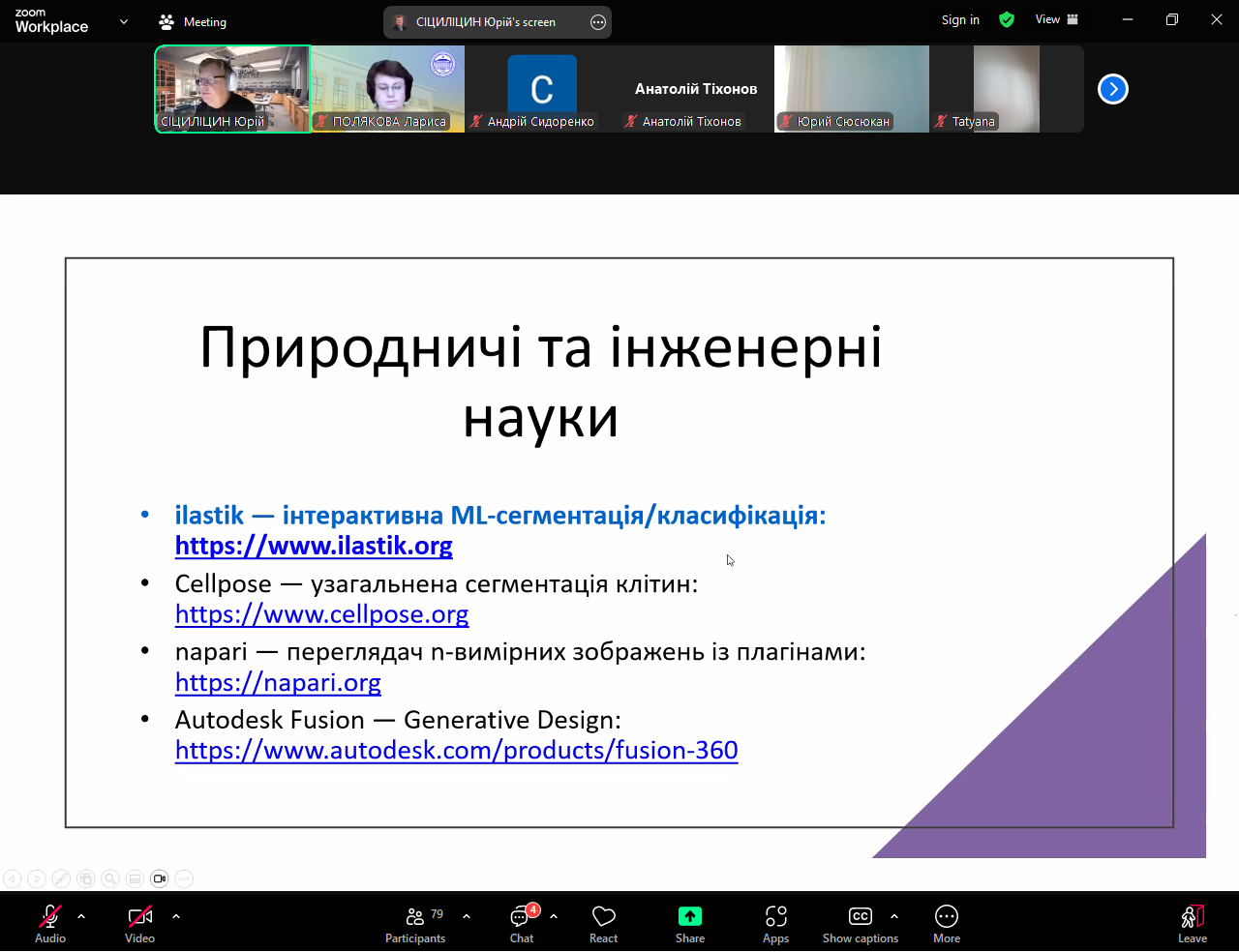1239x952 pixels.
Task: Open the ilastik.org link
Action: coord(314,546)
